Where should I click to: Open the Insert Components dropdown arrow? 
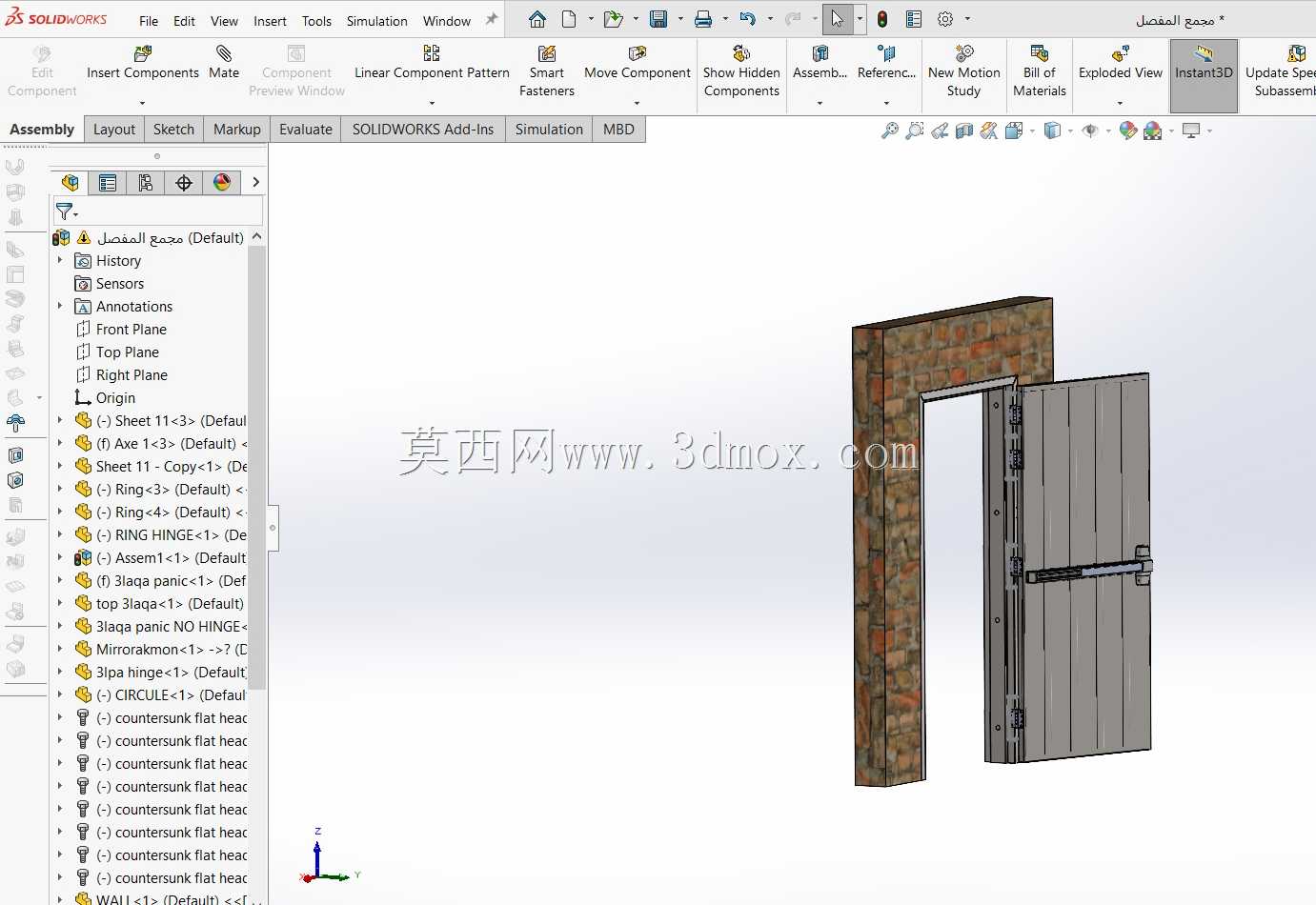pos(143,103)
